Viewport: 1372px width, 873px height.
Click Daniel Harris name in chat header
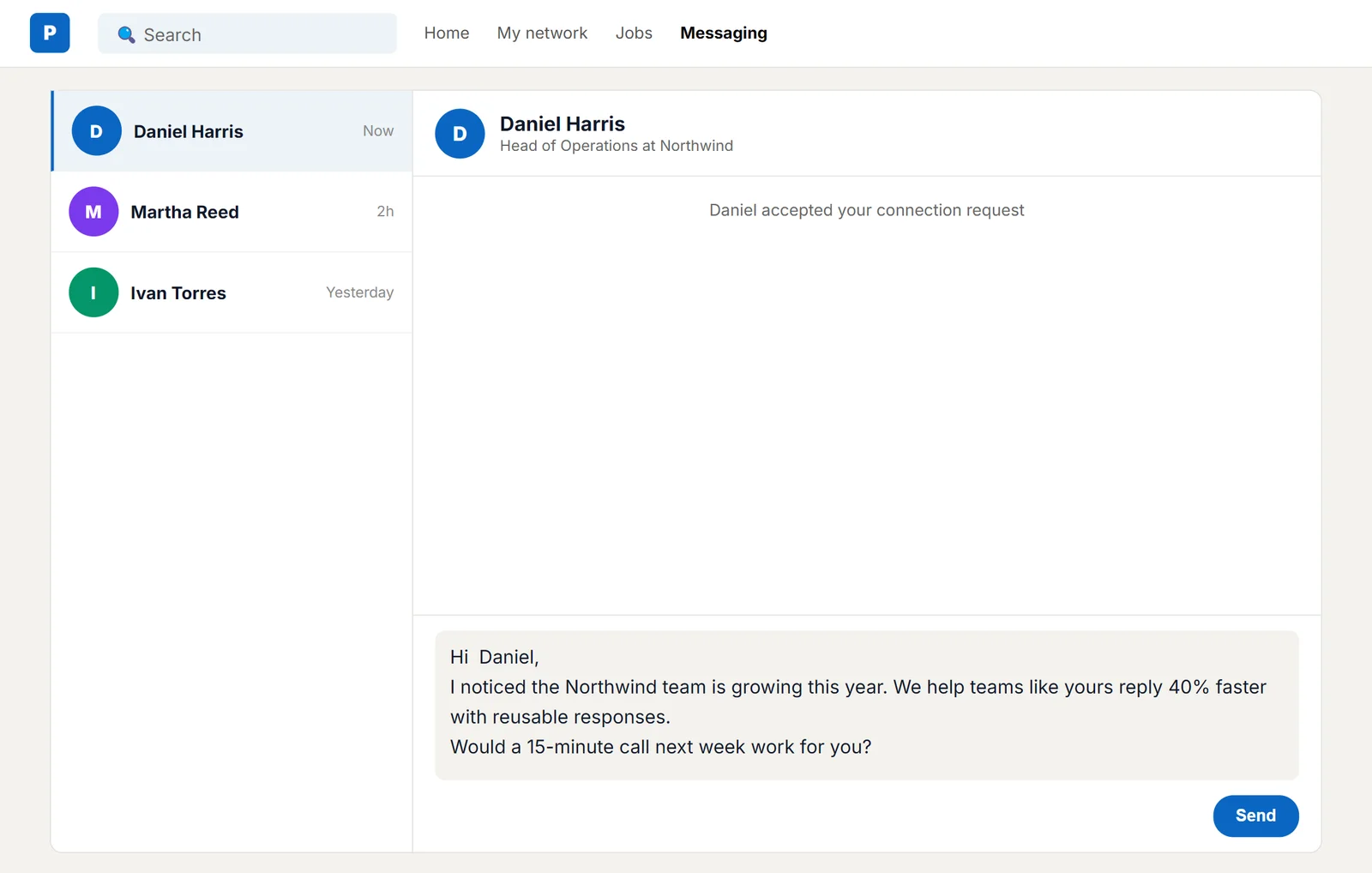[x=563, y=123]
